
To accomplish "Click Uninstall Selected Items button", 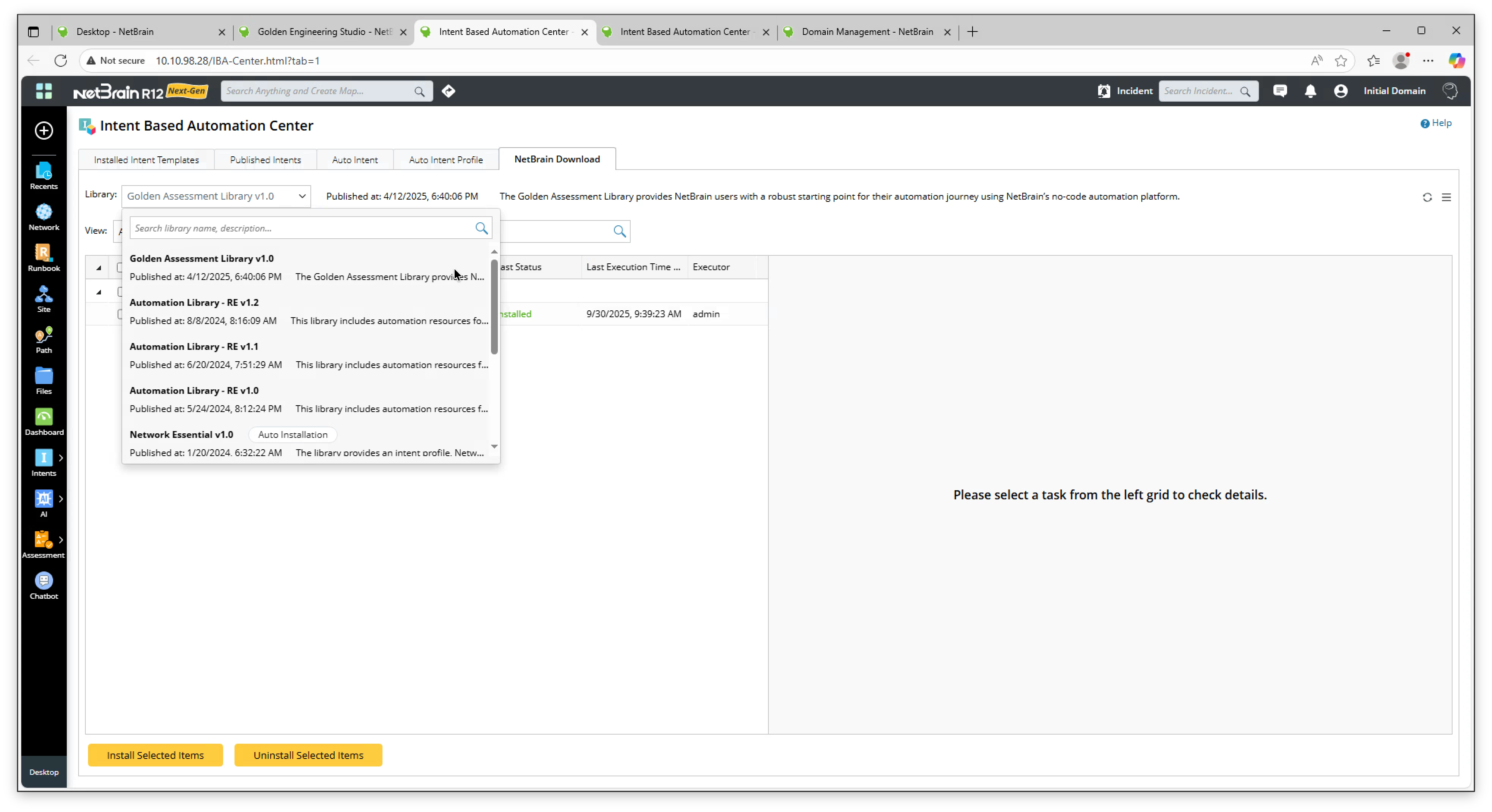I will point(308,755).
